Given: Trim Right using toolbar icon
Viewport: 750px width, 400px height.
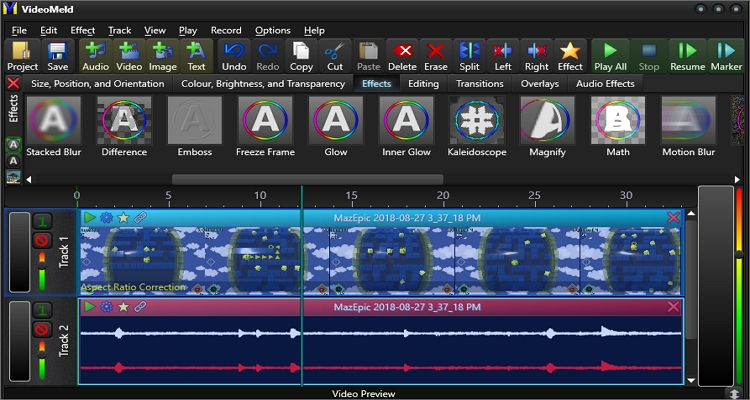Looking at the screenshot, I should (537, 56).
